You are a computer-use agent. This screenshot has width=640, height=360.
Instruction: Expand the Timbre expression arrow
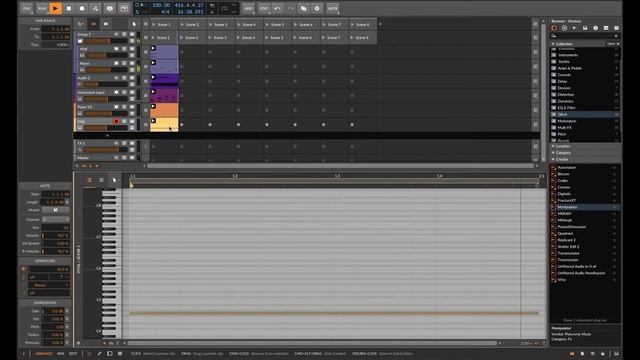[x=67, y=335]
